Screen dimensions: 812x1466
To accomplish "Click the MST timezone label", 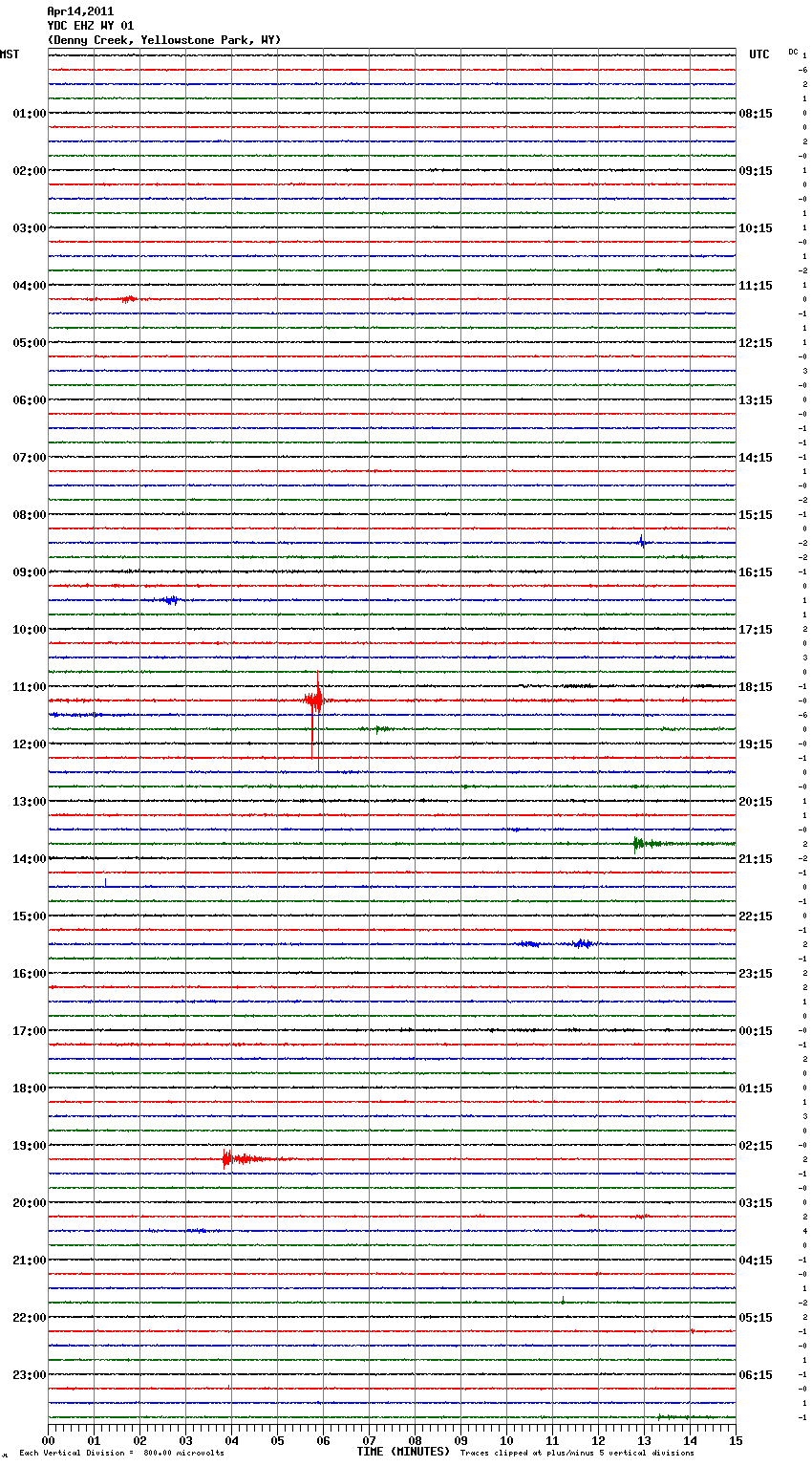I will (x=10, y=54).
